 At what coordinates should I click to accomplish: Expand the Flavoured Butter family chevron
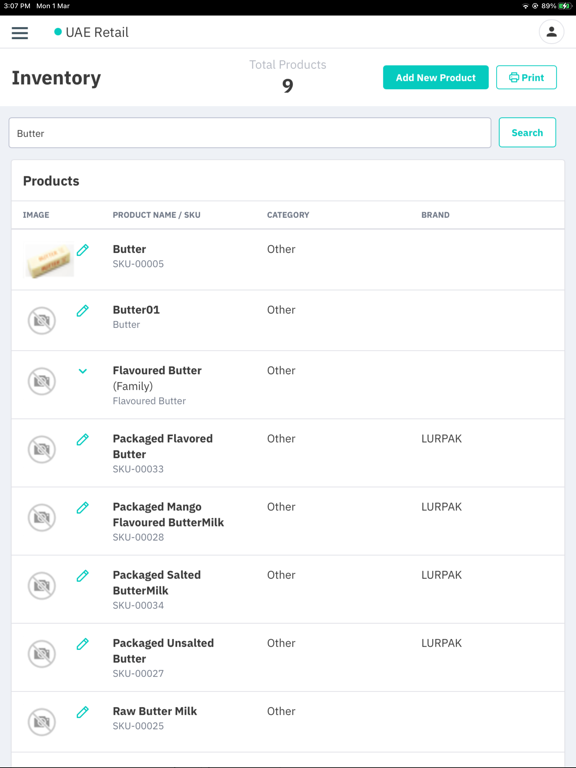83,371
